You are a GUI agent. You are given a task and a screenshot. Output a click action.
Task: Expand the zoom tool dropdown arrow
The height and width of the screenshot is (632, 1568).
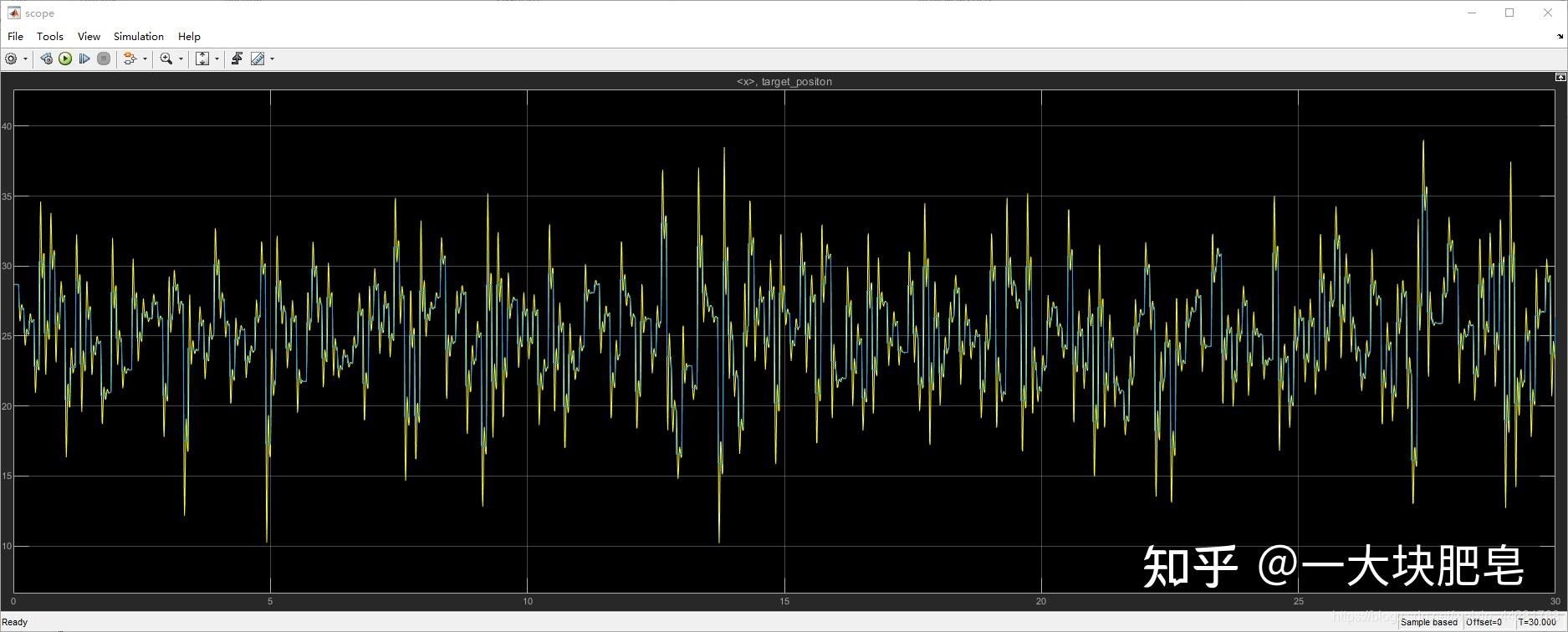181,59
